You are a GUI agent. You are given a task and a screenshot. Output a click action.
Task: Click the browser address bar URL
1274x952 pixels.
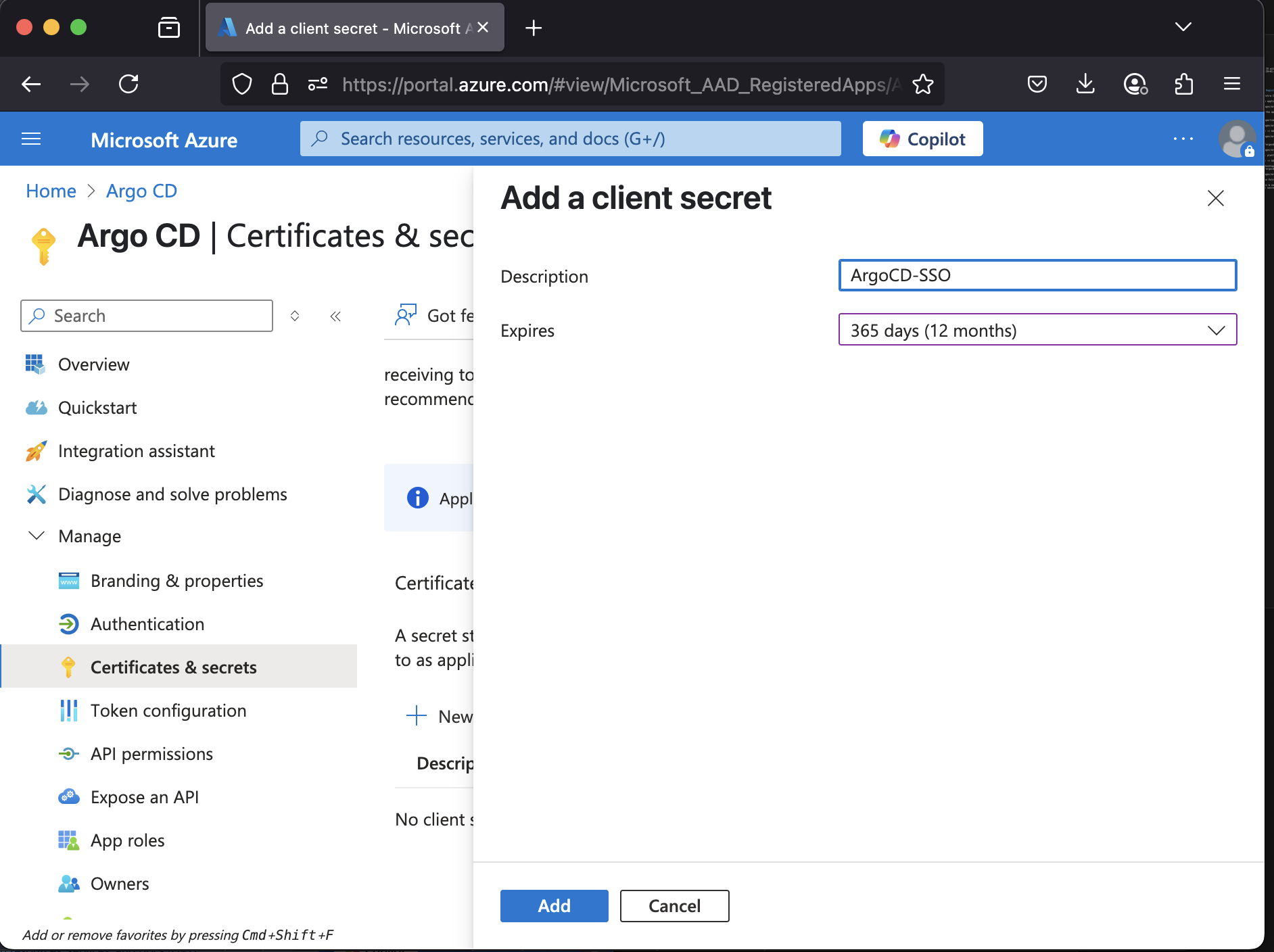(622, 85)
